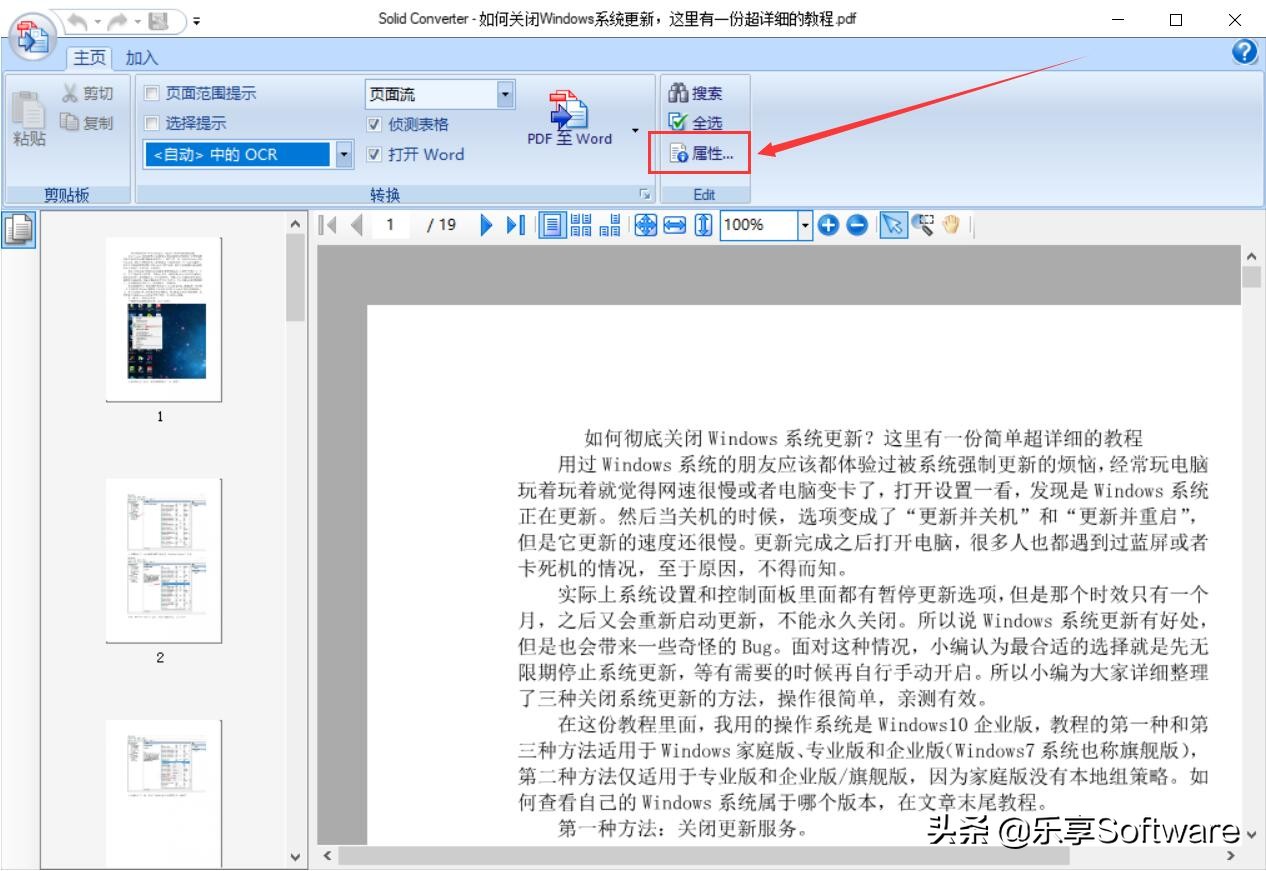Select the four-page grid view layout
Image resolution: width=1266 pixels, height=871 pixels.
pos(581,225)
